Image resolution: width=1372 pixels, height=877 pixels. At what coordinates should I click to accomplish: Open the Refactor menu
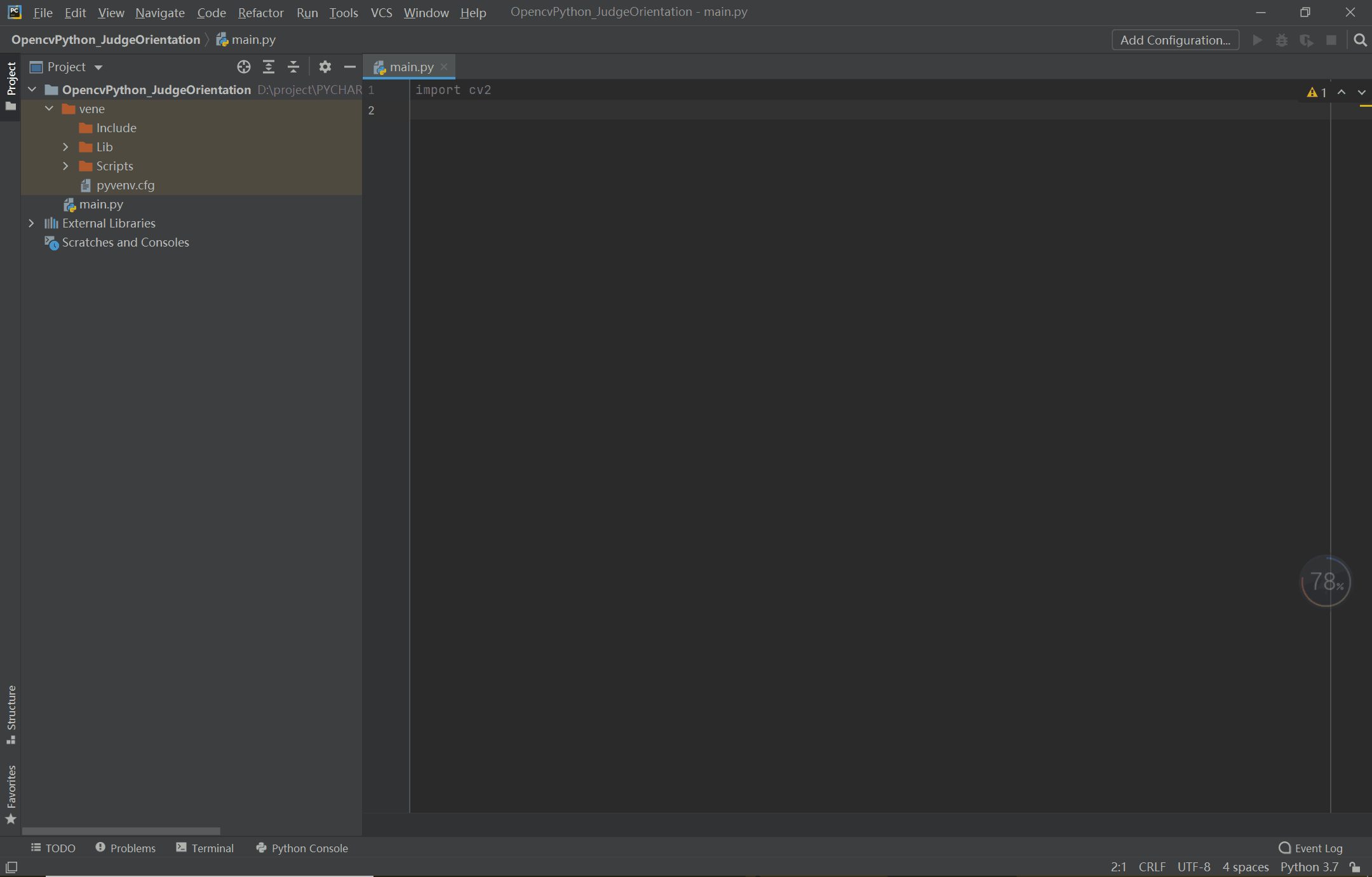(260, 12)
